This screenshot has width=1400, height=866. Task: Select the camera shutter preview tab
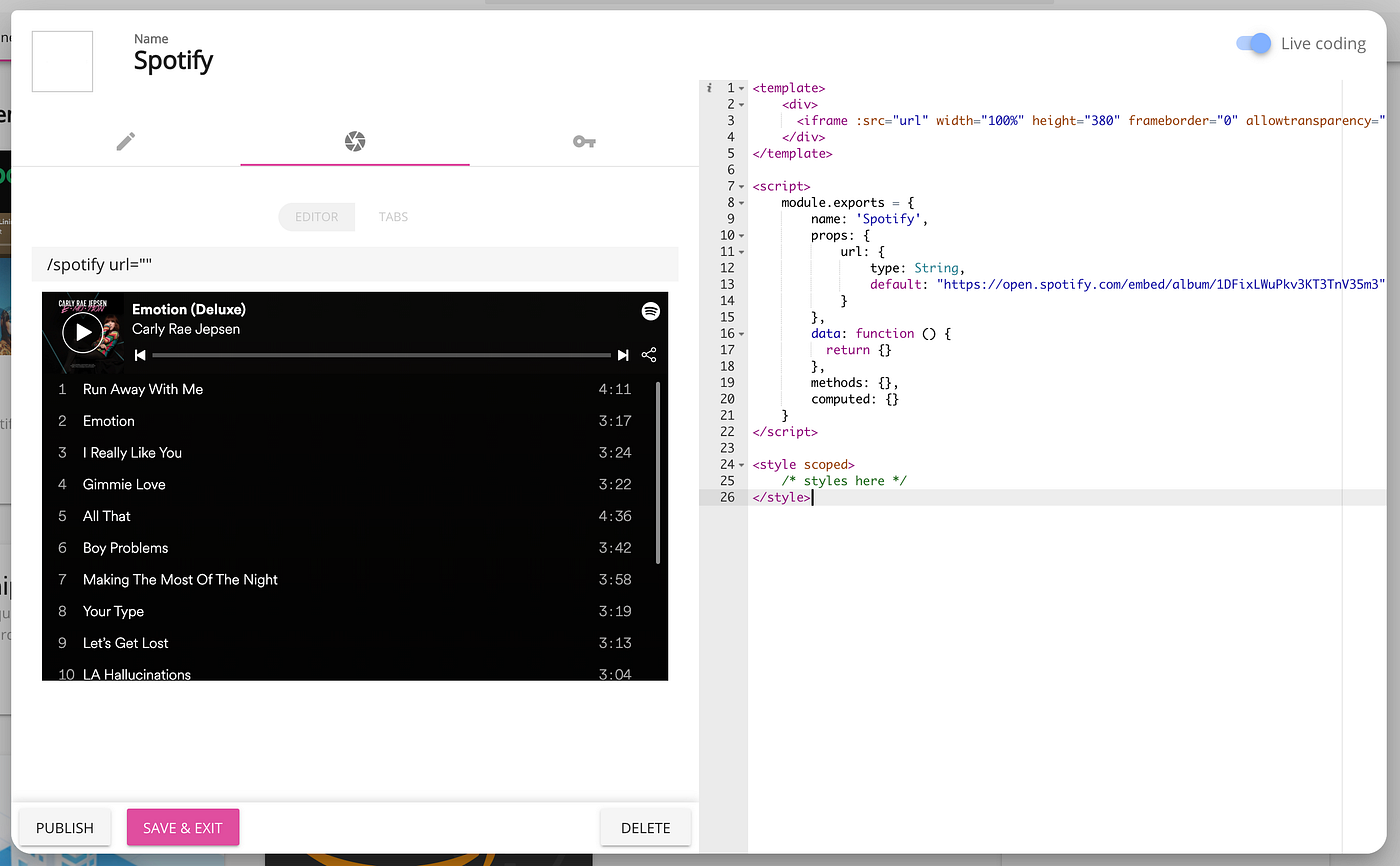[x=354, y=142]
